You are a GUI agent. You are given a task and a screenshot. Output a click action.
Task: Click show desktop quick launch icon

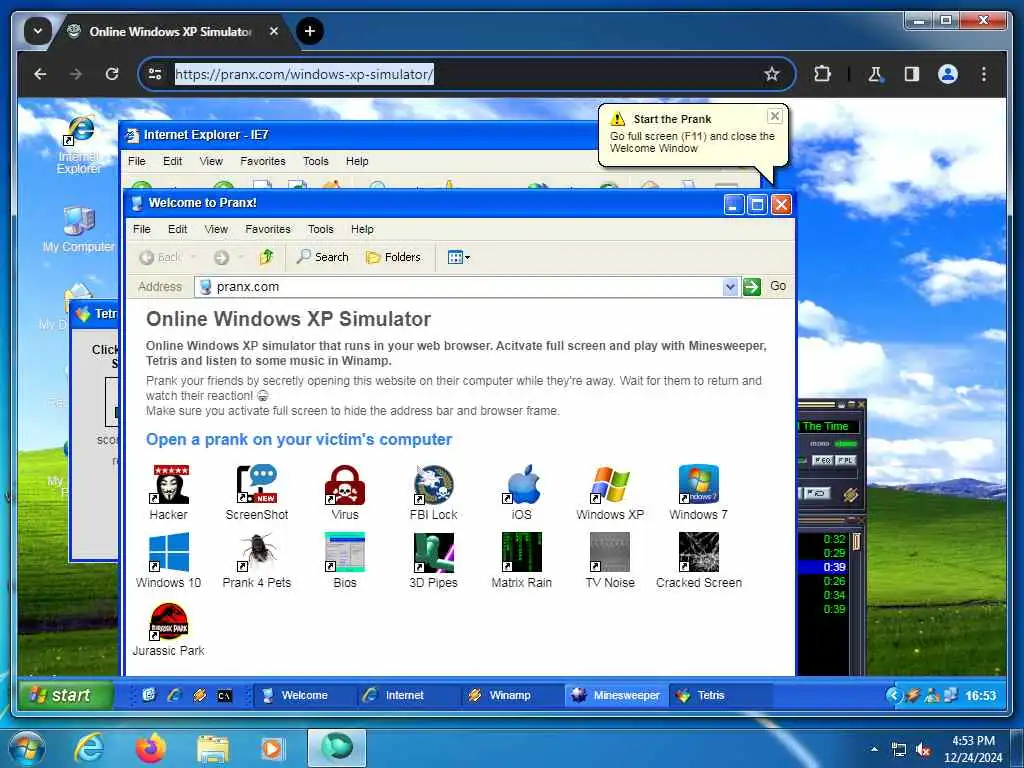tap(149, 696)
